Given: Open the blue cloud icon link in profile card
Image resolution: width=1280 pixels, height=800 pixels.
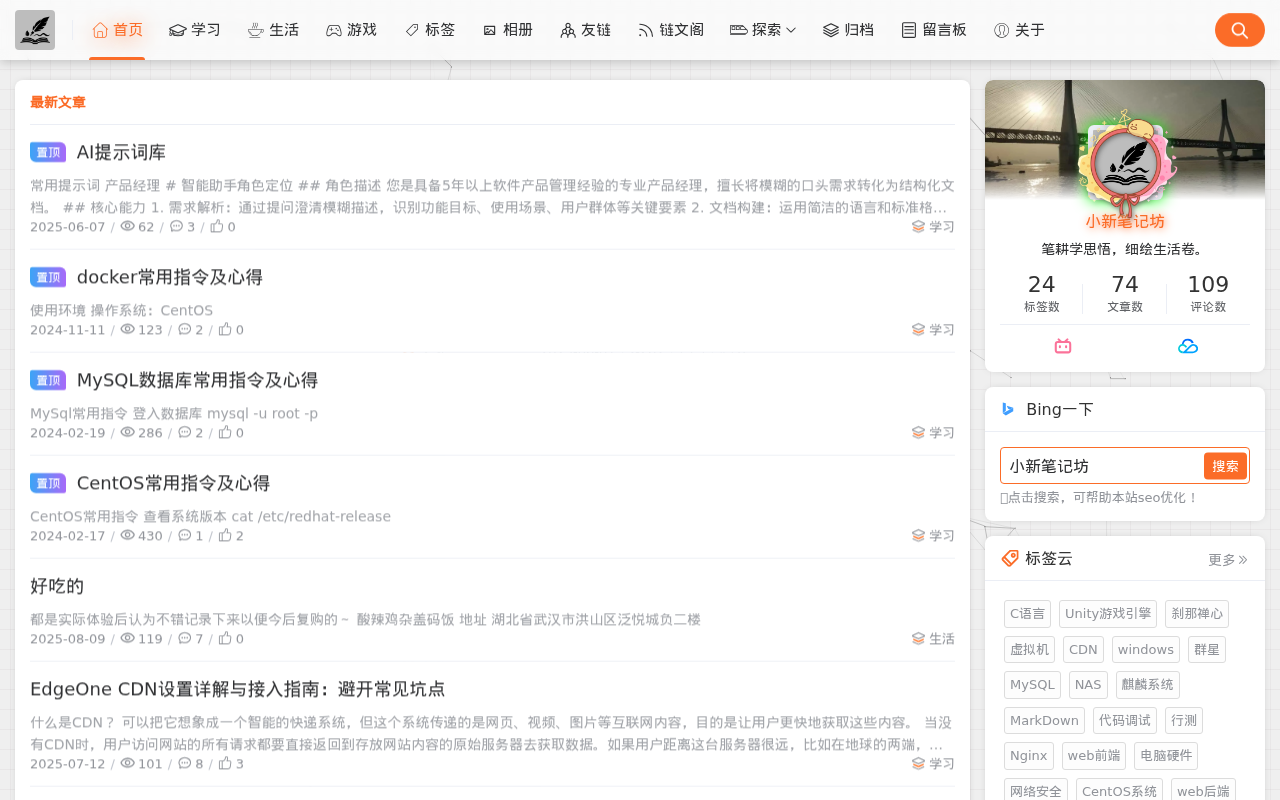Looking at the screenshot, I should pos(1188,346).
